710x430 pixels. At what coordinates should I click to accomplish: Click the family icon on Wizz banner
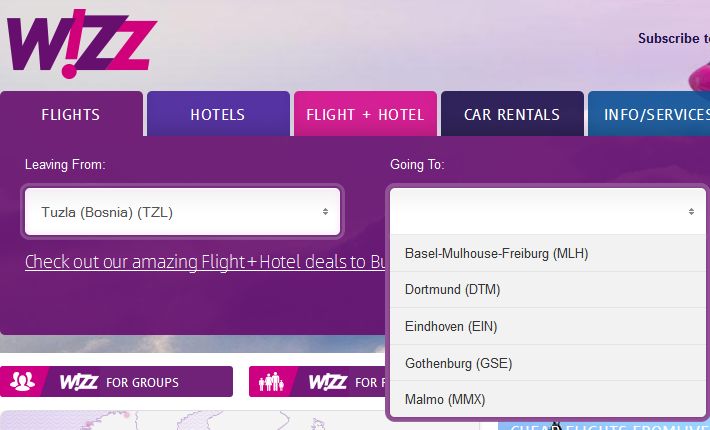click(271, 382)
